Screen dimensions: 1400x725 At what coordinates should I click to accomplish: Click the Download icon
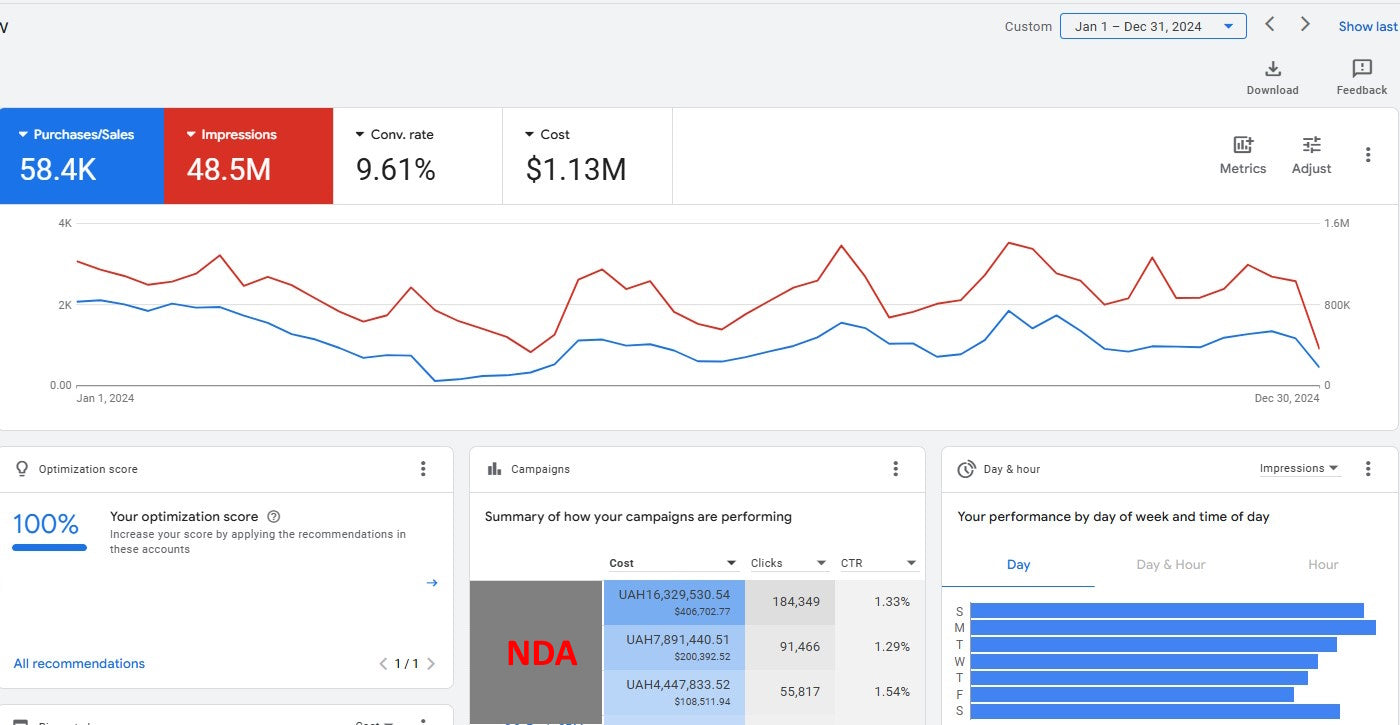[x=1272, y=69]
